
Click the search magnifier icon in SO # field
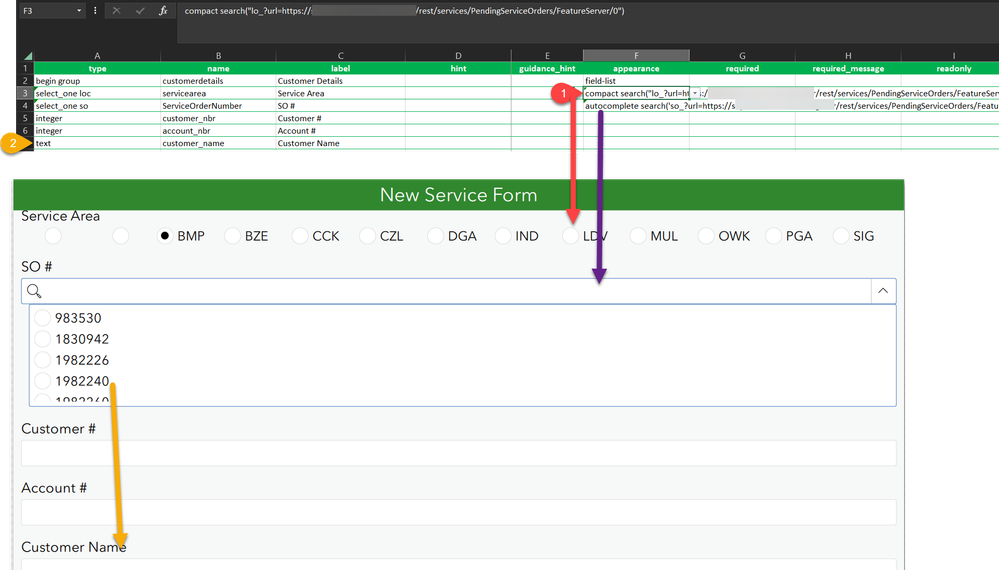tap(35, 291)
